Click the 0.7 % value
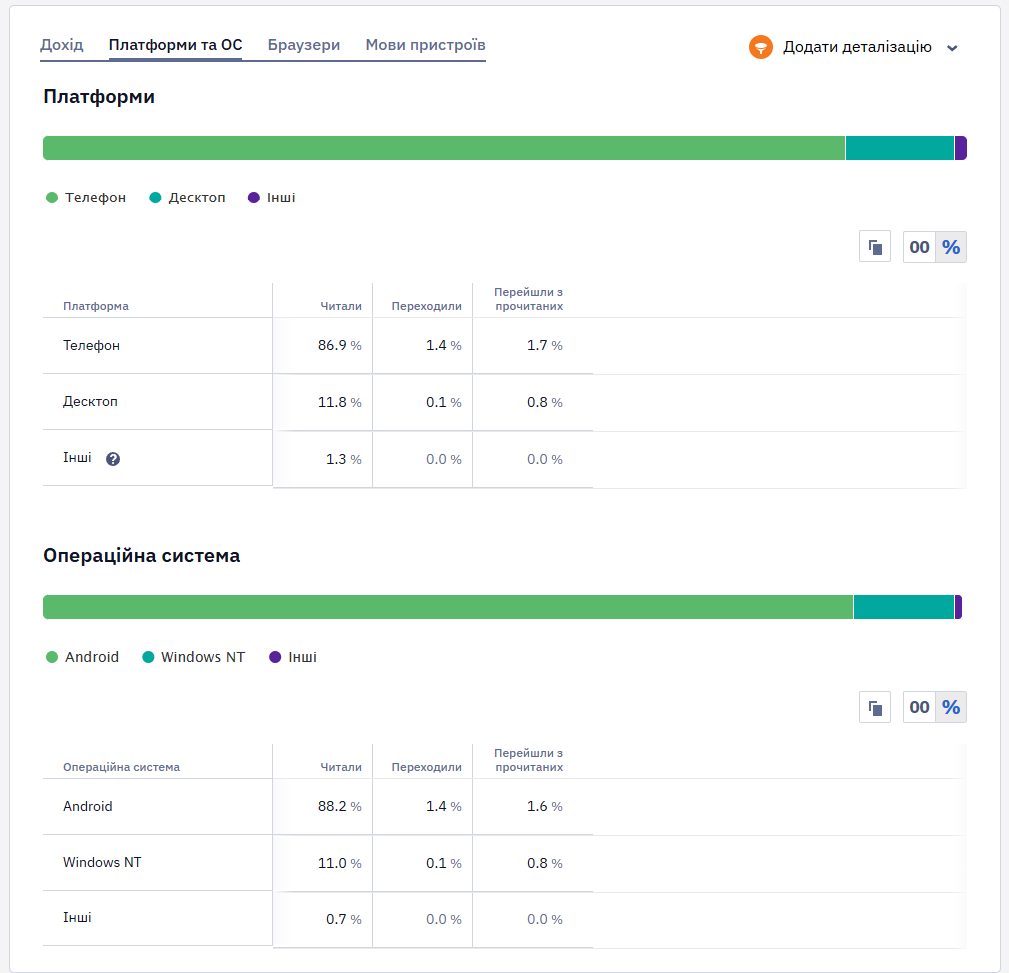Screen dimensions: 1009x973 click(x=343, y=919)
